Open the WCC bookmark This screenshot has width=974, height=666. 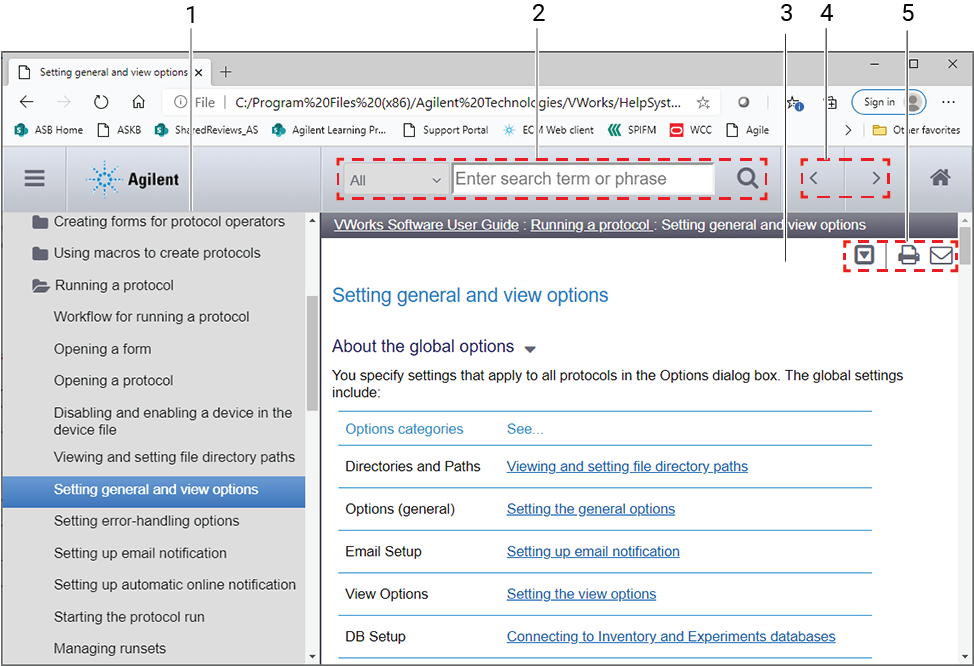(691, 130)
